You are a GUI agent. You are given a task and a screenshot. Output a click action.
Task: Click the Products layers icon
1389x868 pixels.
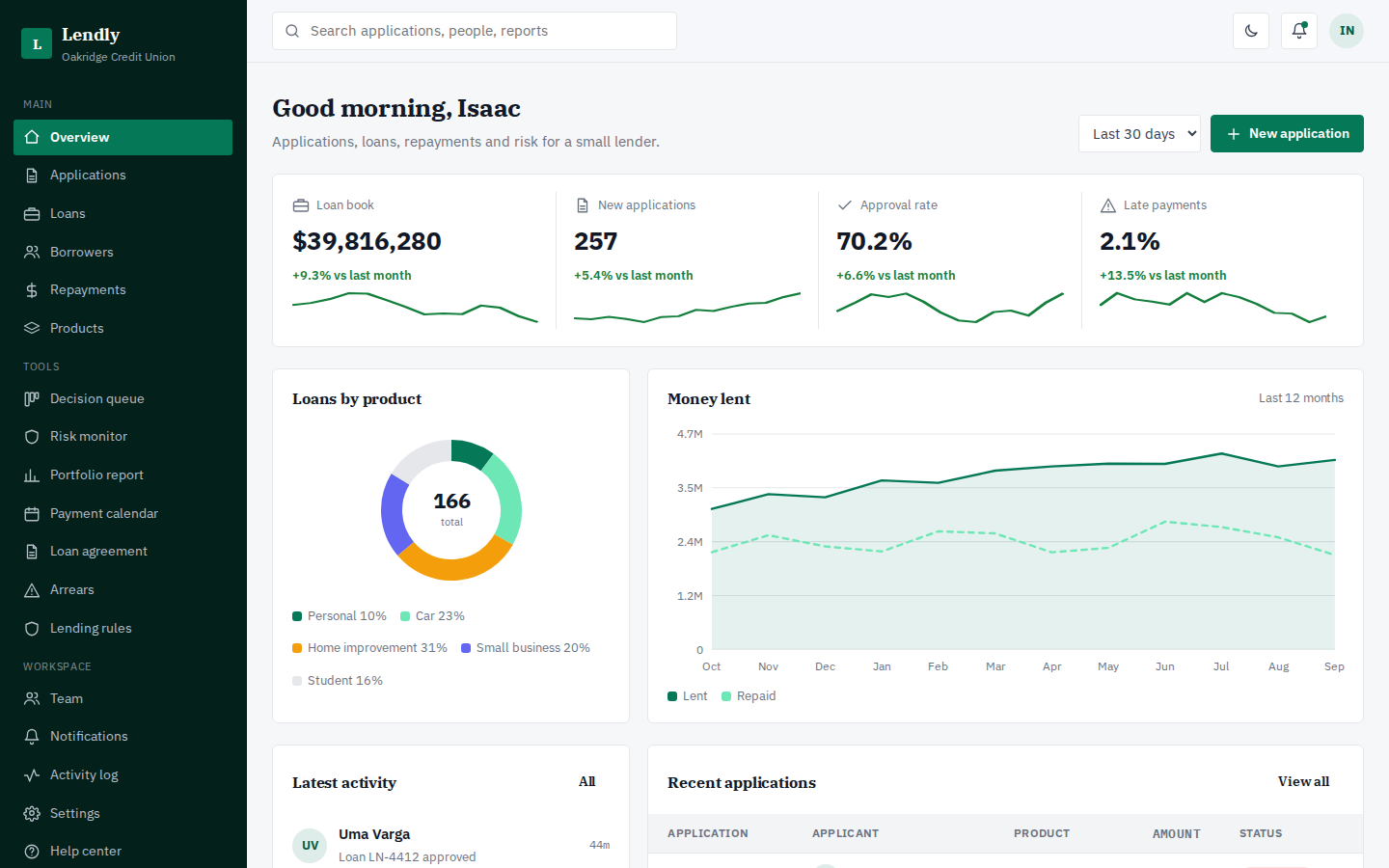click(32, 328)
